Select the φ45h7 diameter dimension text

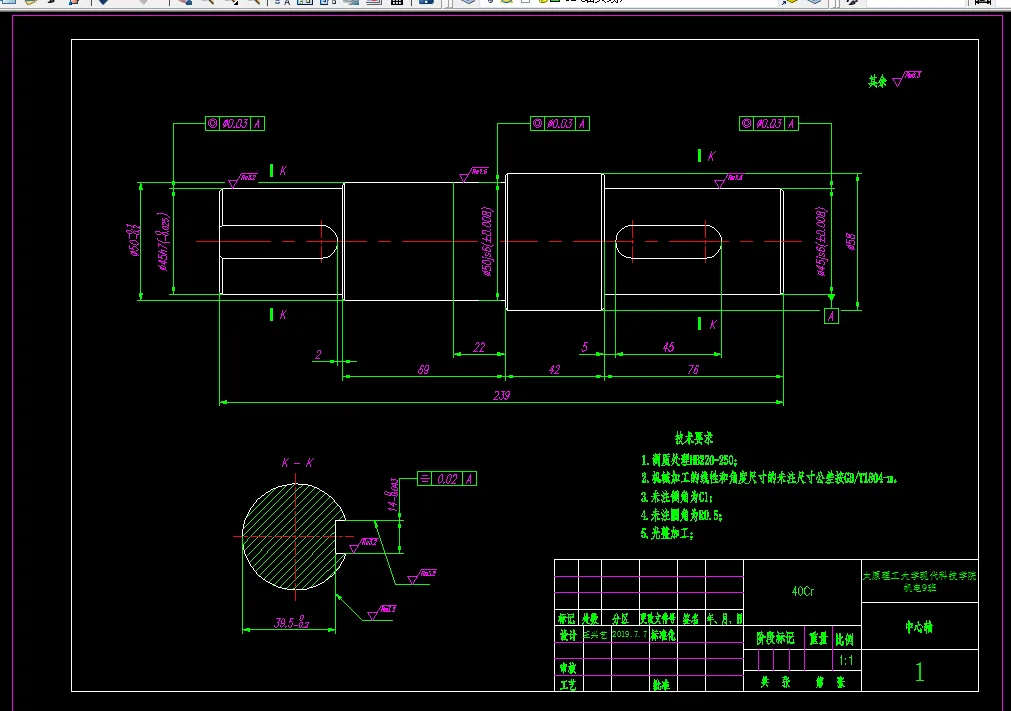coord(165,242)
